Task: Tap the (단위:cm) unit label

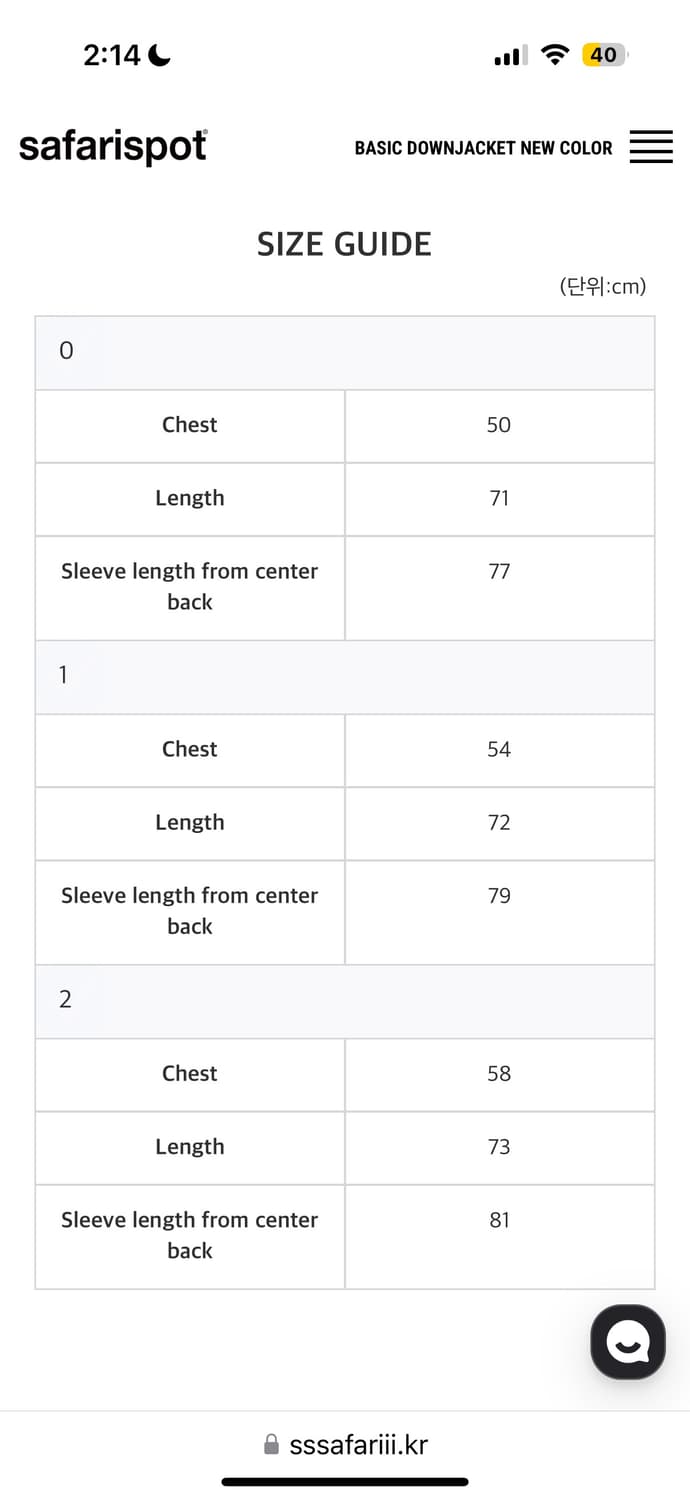Action: pos(602,287)
